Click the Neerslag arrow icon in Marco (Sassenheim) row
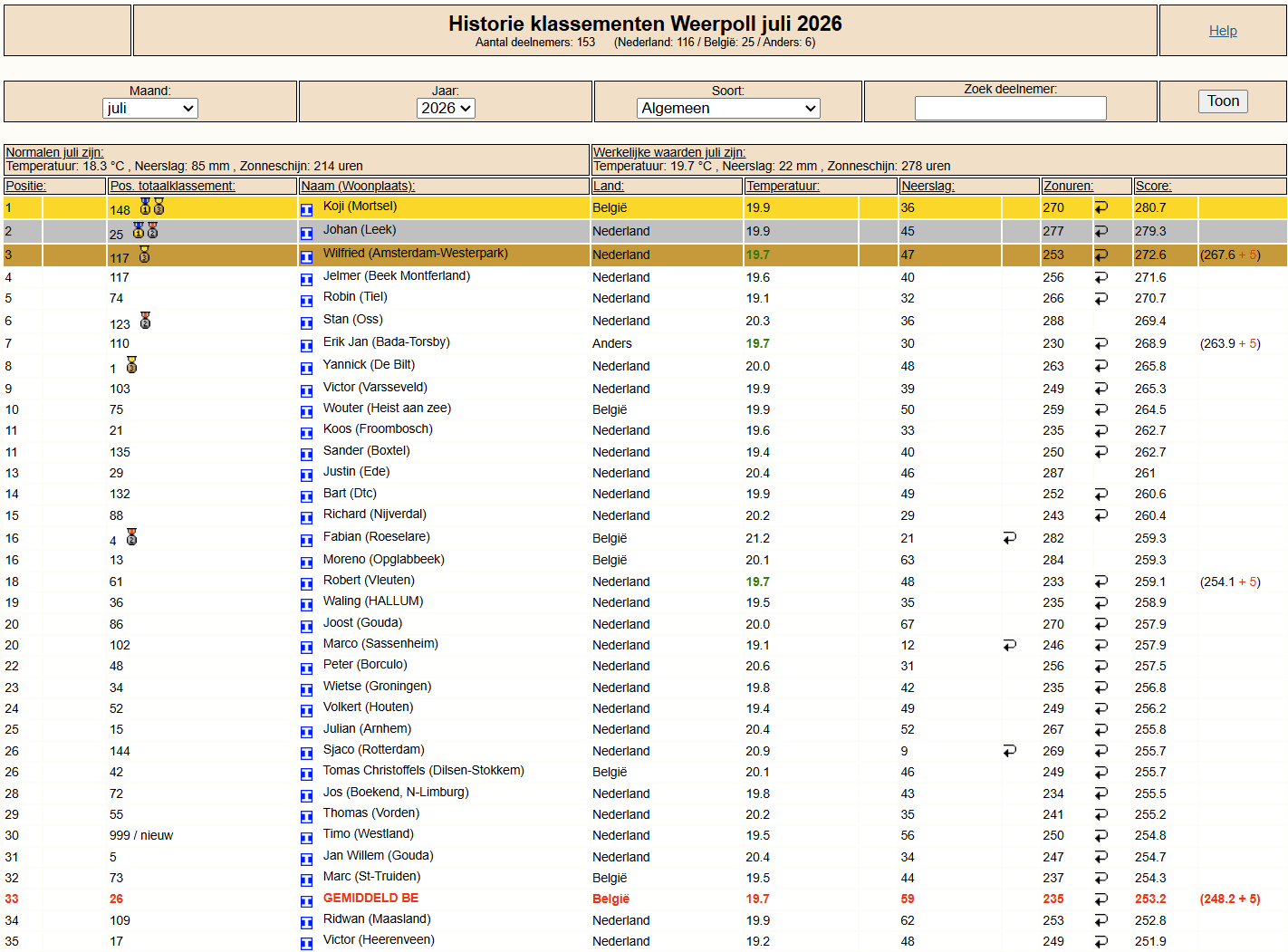 (x=1010, y=645)
